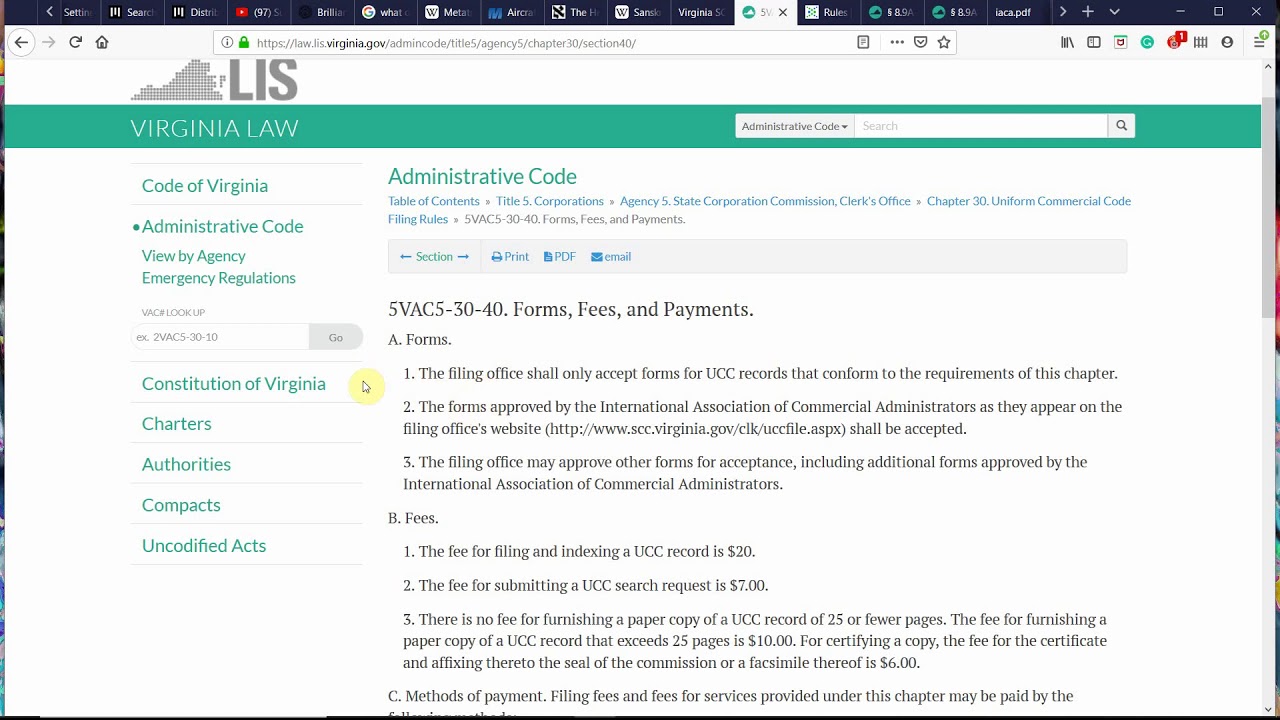Open Emergency Regulations
The height and width of the screenshot is (720, 1280).
click(x=218, y=278)
